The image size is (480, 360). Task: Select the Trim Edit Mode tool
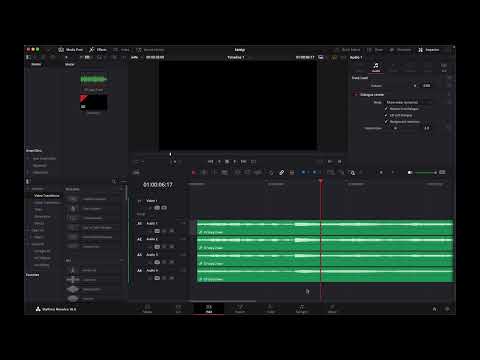204,172
